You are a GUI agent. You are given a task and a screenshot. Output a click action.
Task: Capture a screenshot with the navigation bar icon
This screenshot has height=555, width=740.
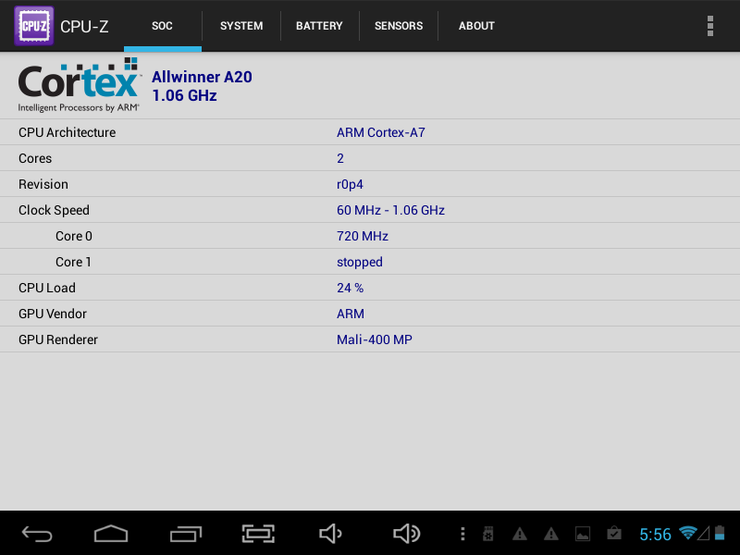click(258, 534)
